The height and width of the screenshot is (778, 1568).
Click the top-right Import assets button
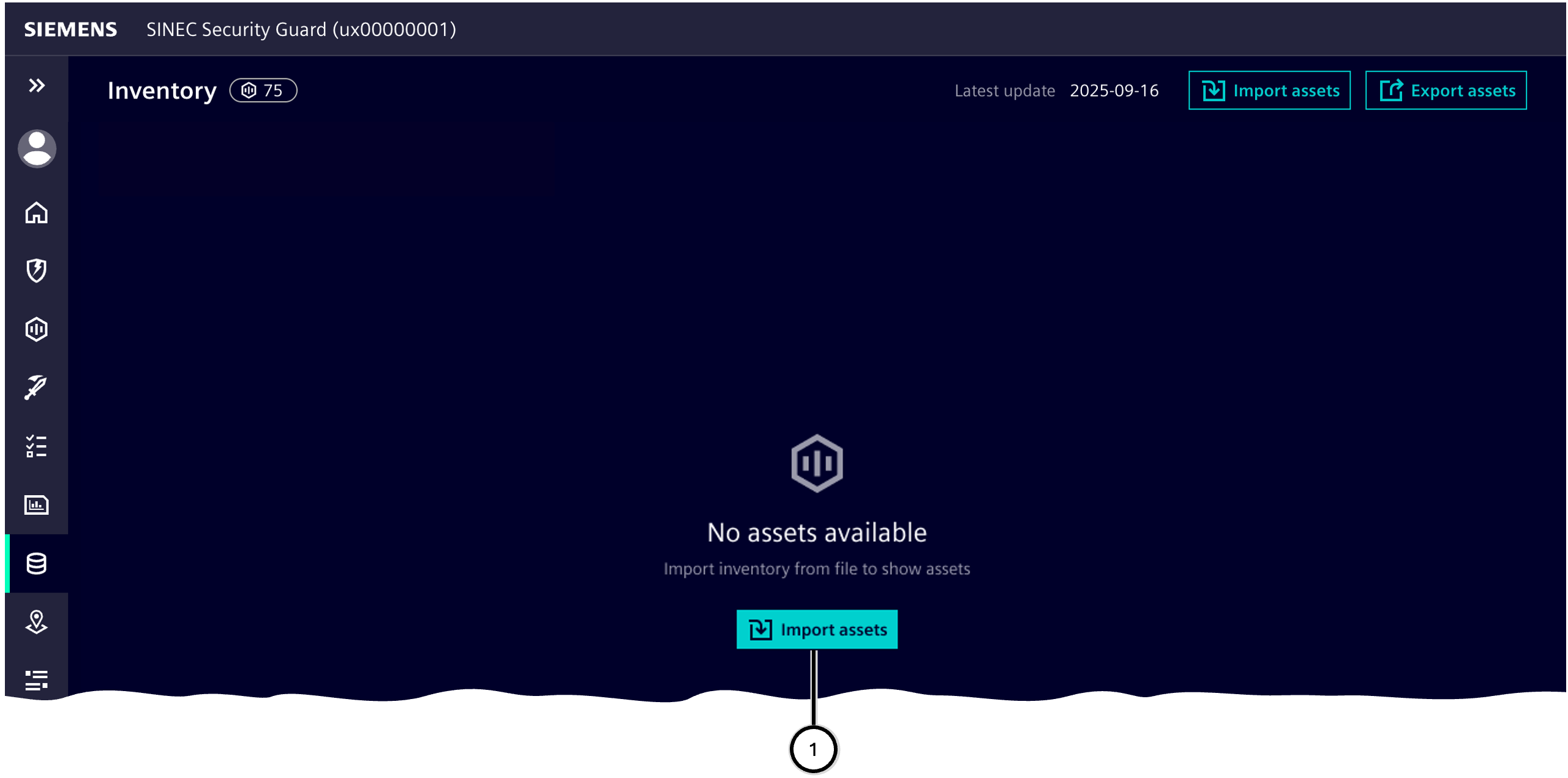click(x=1269, y=91)
